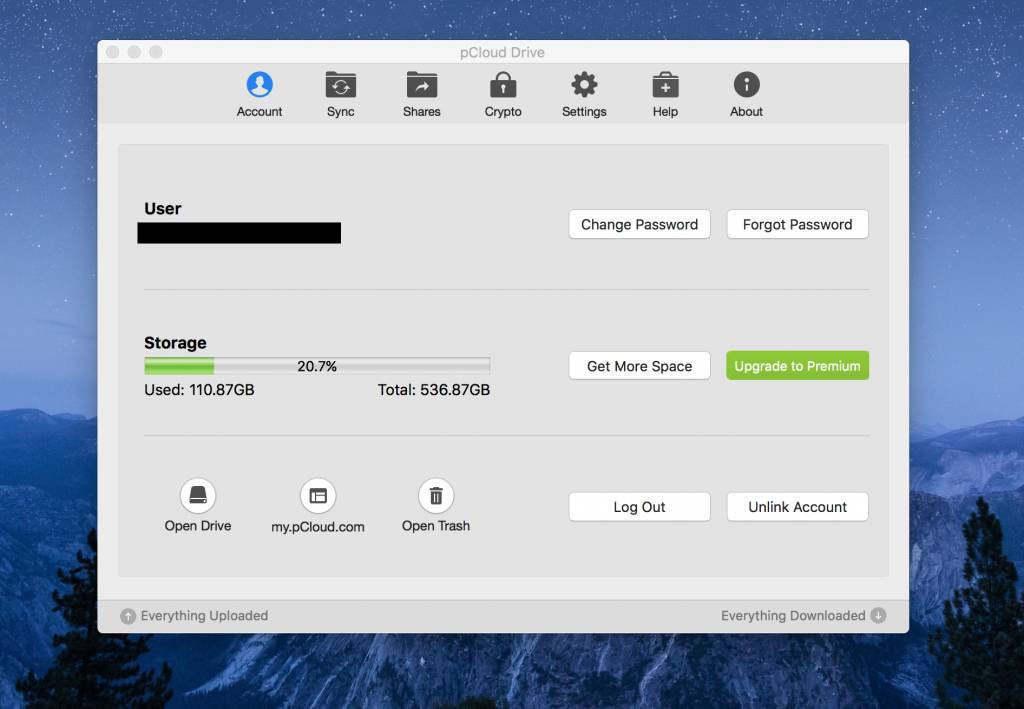This screenshot has height=709, width=1024.
Task: Select the "Used: 110.87GB" text
Action: pos(199,390)
